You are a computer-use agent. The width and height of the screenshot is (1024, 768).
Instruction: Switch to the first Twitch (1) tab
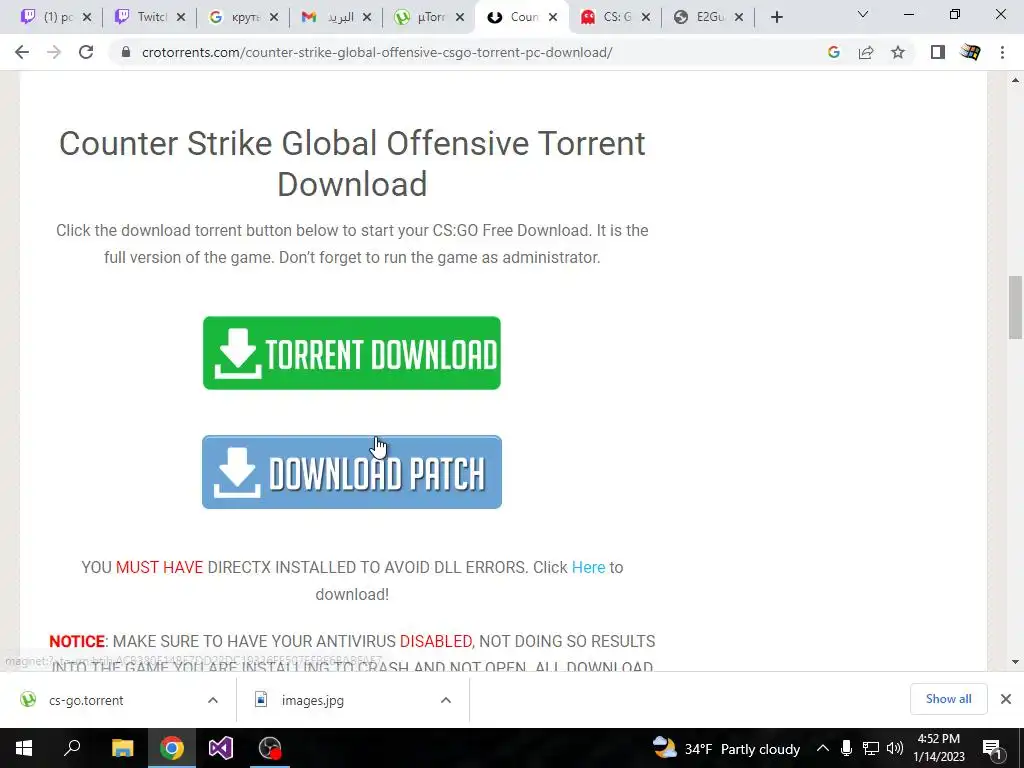(49, 17)
